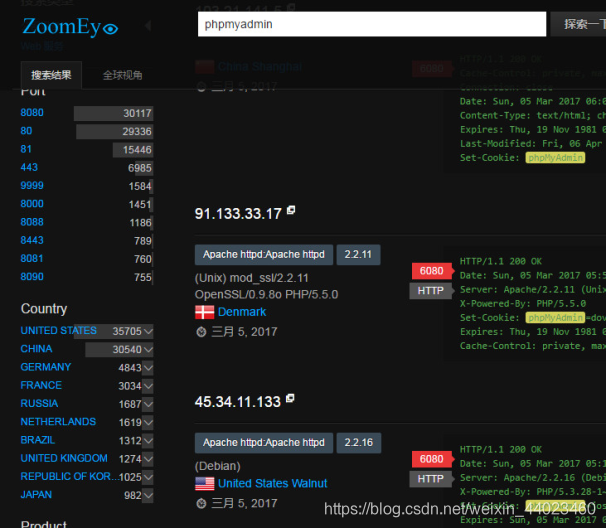
Task: Filter results by UNITED KINGDOM
Action: coord(64,458)
